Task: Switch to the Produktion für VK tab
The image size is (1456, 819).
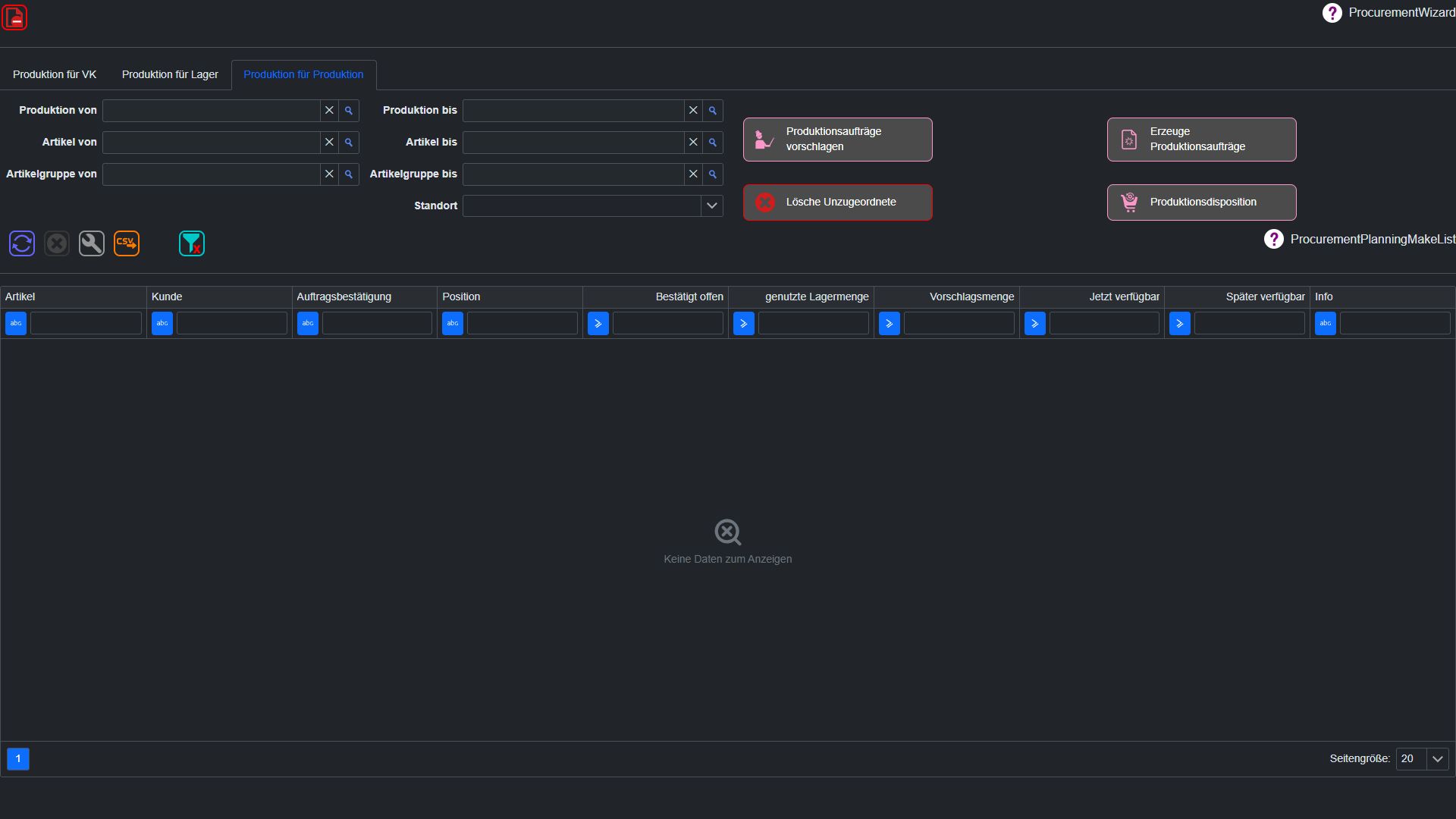Action: click(55, 74)
